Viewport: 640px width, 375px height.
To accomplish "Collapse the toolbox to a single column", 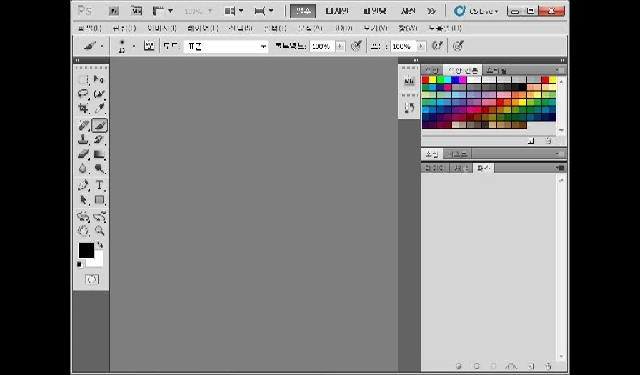I will 78,60.
